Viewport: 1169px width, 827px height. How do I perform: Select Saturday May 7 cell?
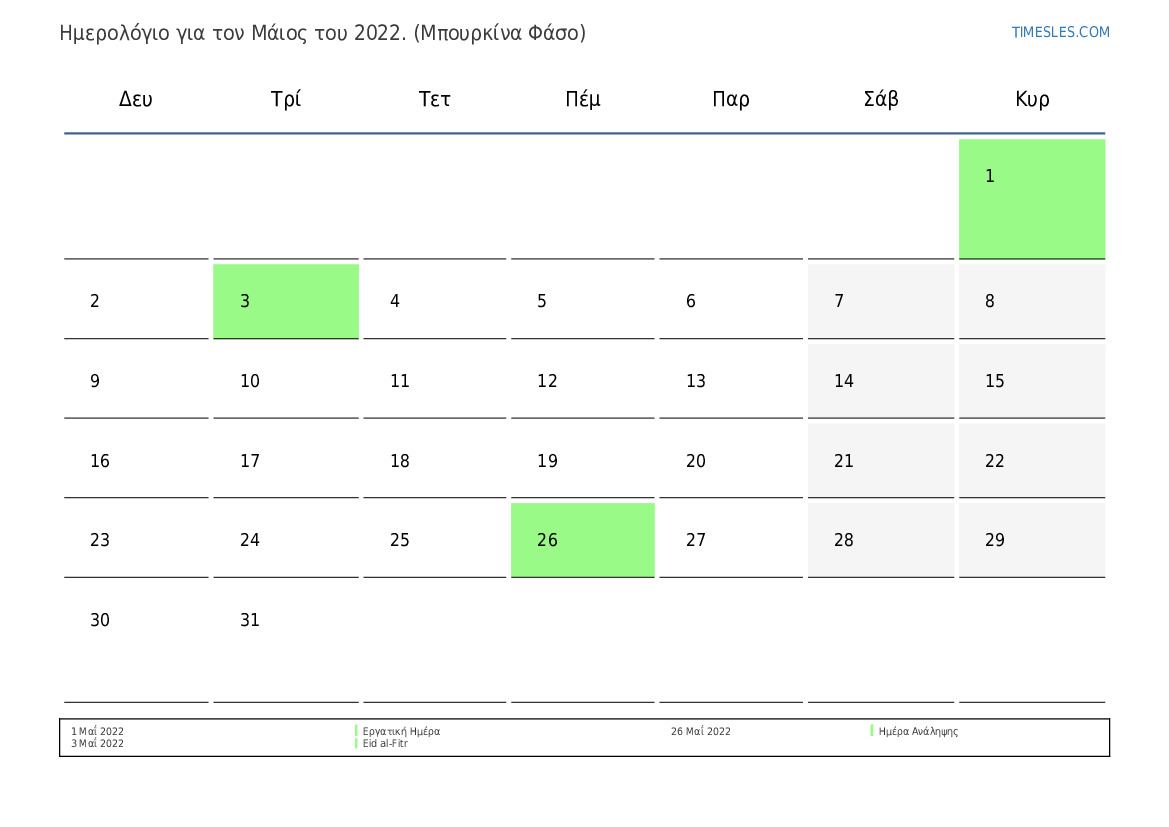pyautogui.click(x=880, y=301)
